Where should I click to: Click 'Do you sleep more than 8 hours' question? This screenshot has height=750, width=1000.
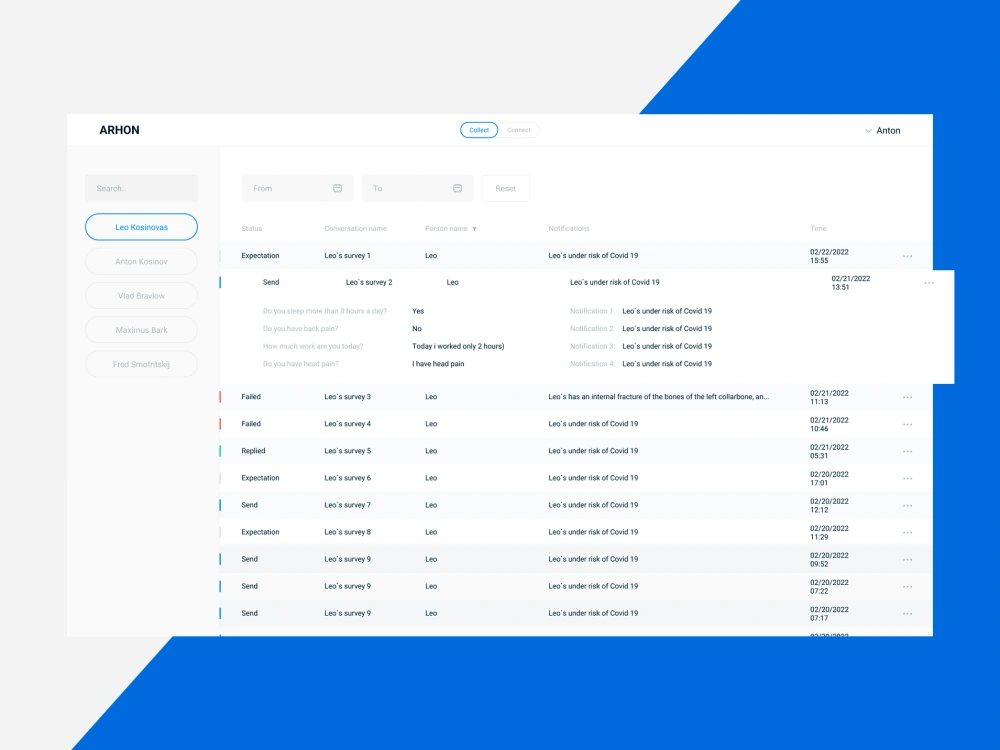325,311
